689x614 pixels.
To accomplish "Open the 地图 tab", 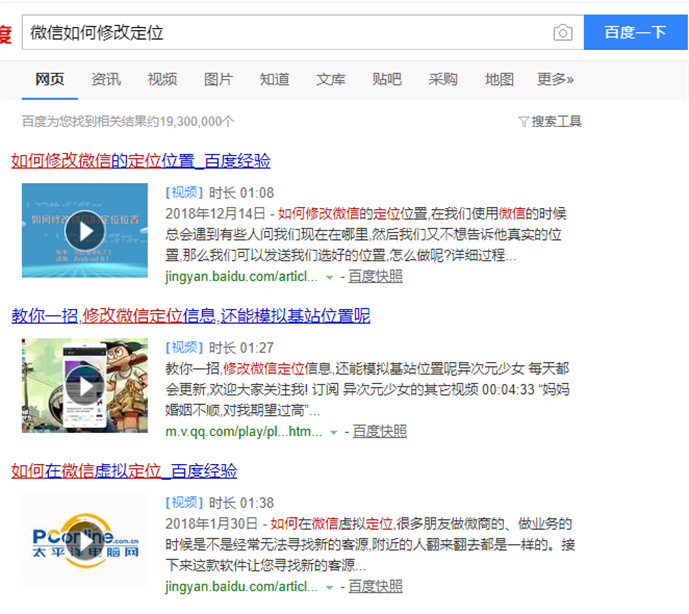I will tap(499, 79).
